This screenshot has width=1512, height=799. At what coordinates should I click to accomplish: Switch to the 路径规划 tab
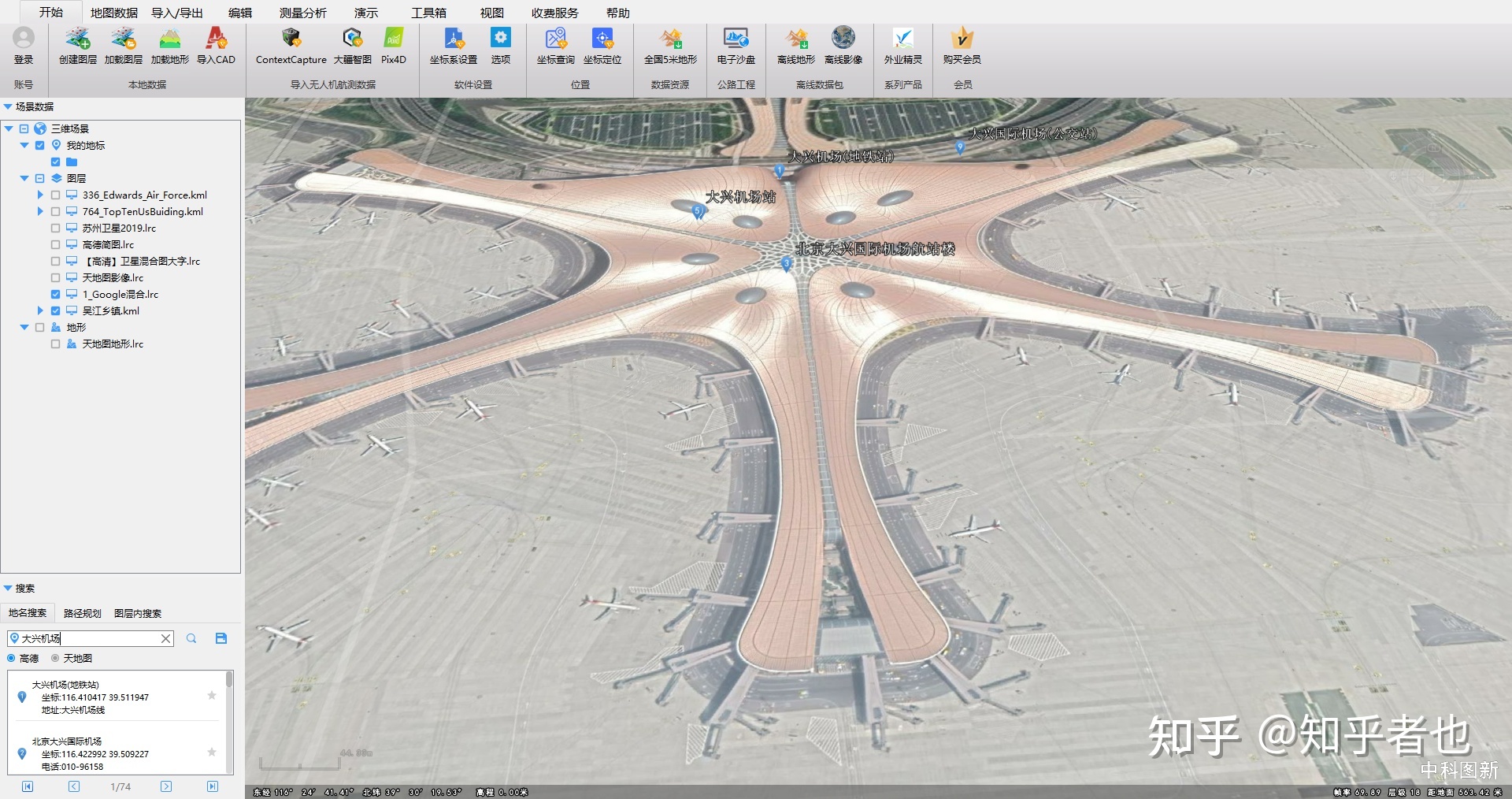click(82, 613)
